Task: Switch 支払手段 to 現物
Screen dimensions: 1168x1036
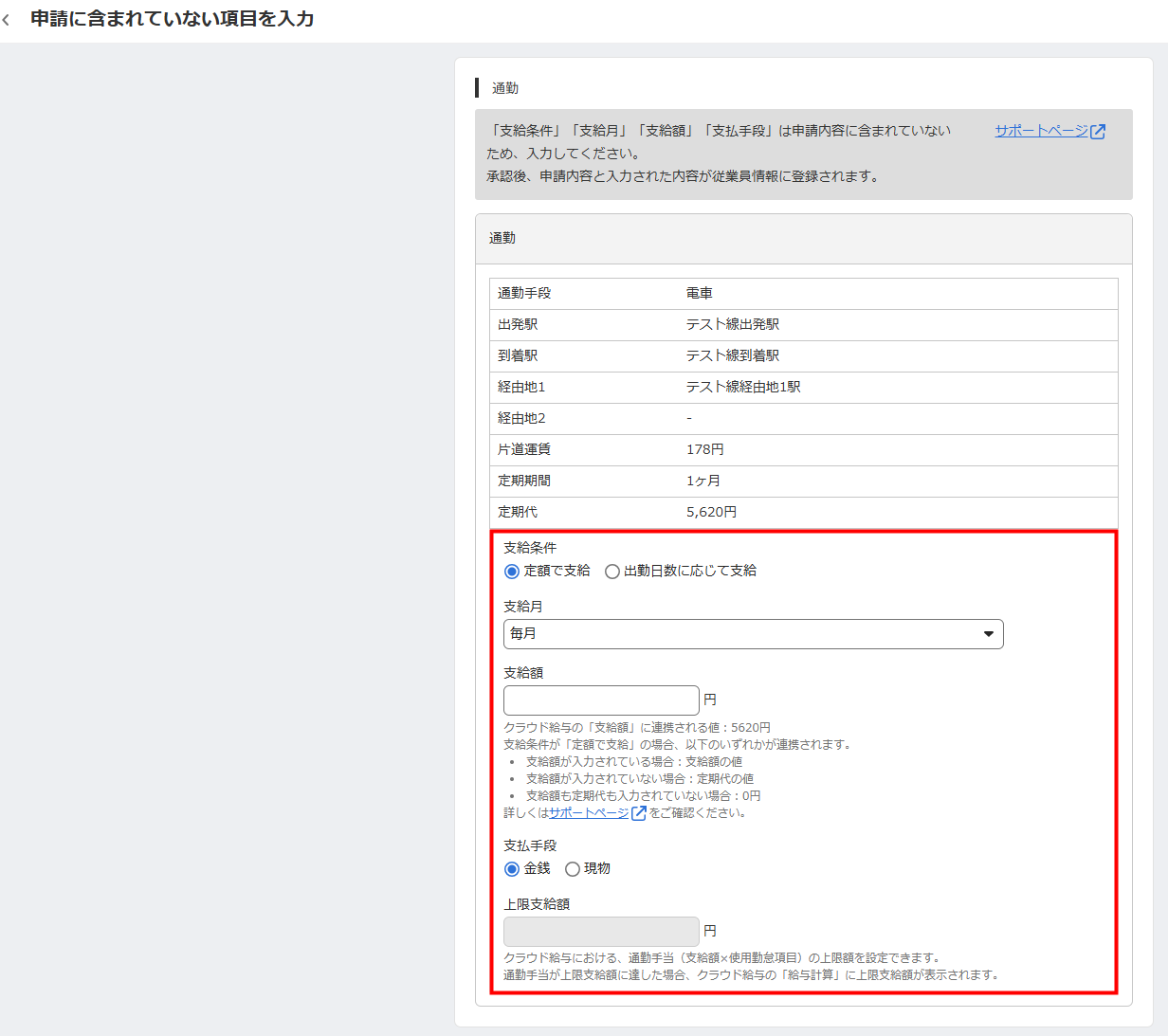Action: 573,869
